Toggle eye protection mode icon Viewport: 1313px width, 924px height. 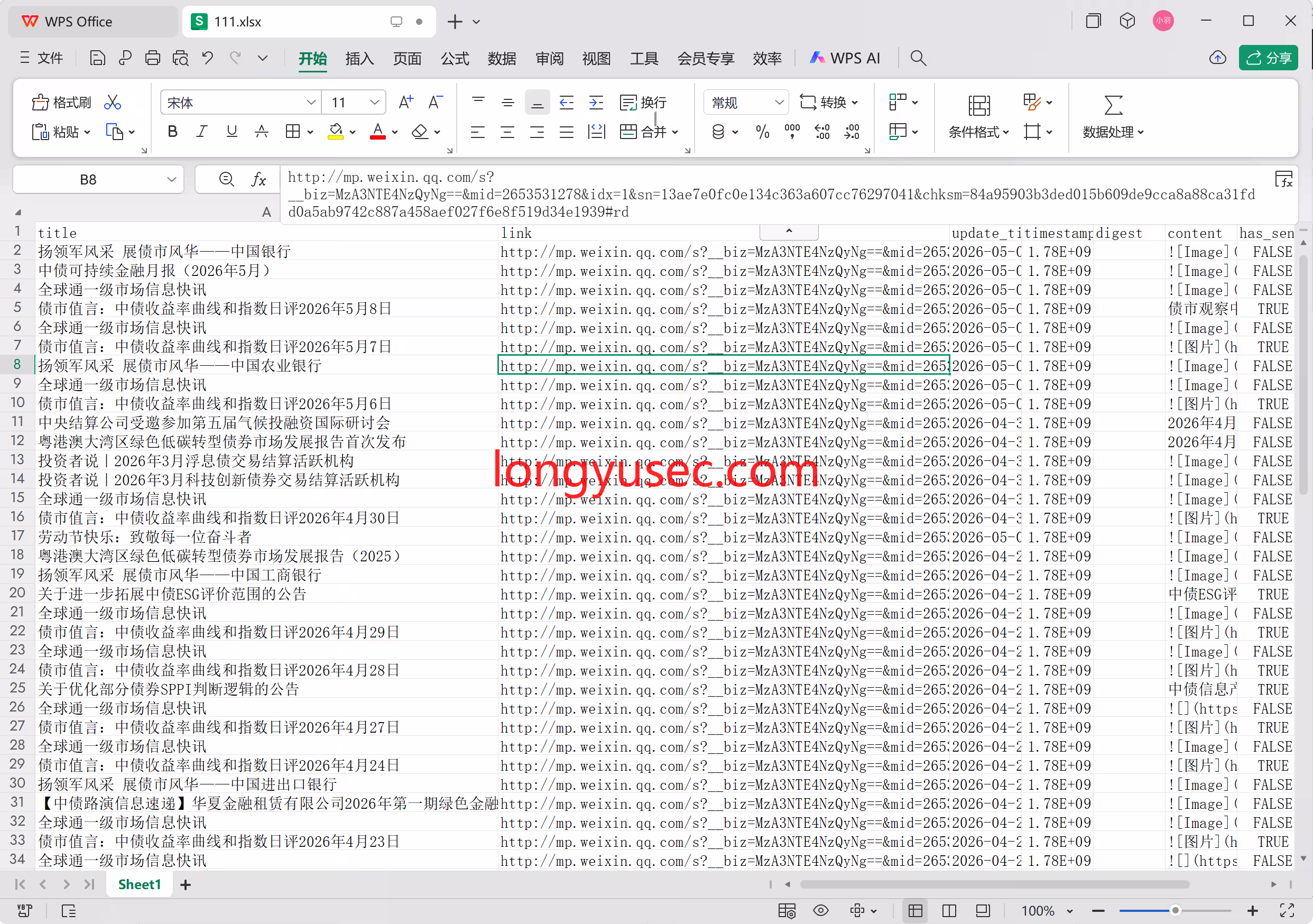tap(820, 910)
